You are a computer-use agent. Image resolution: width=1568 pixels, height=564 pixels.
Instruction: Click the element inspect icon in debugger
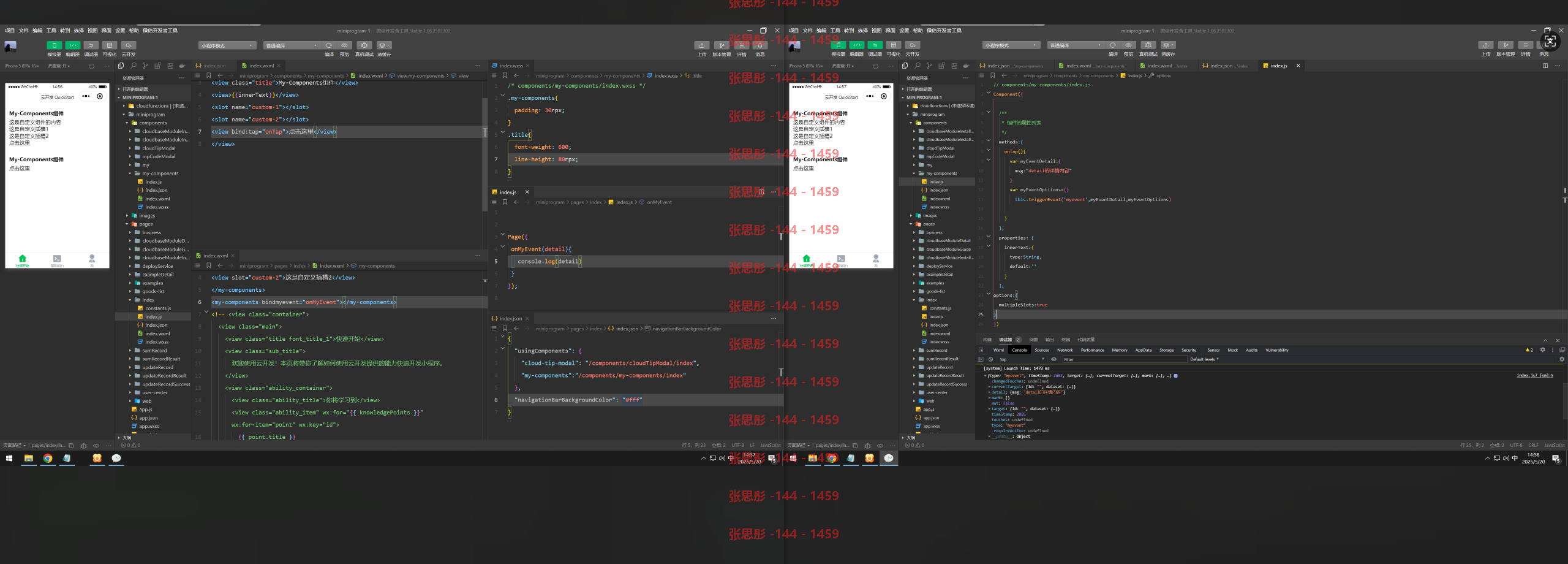[x=981, y=350]
